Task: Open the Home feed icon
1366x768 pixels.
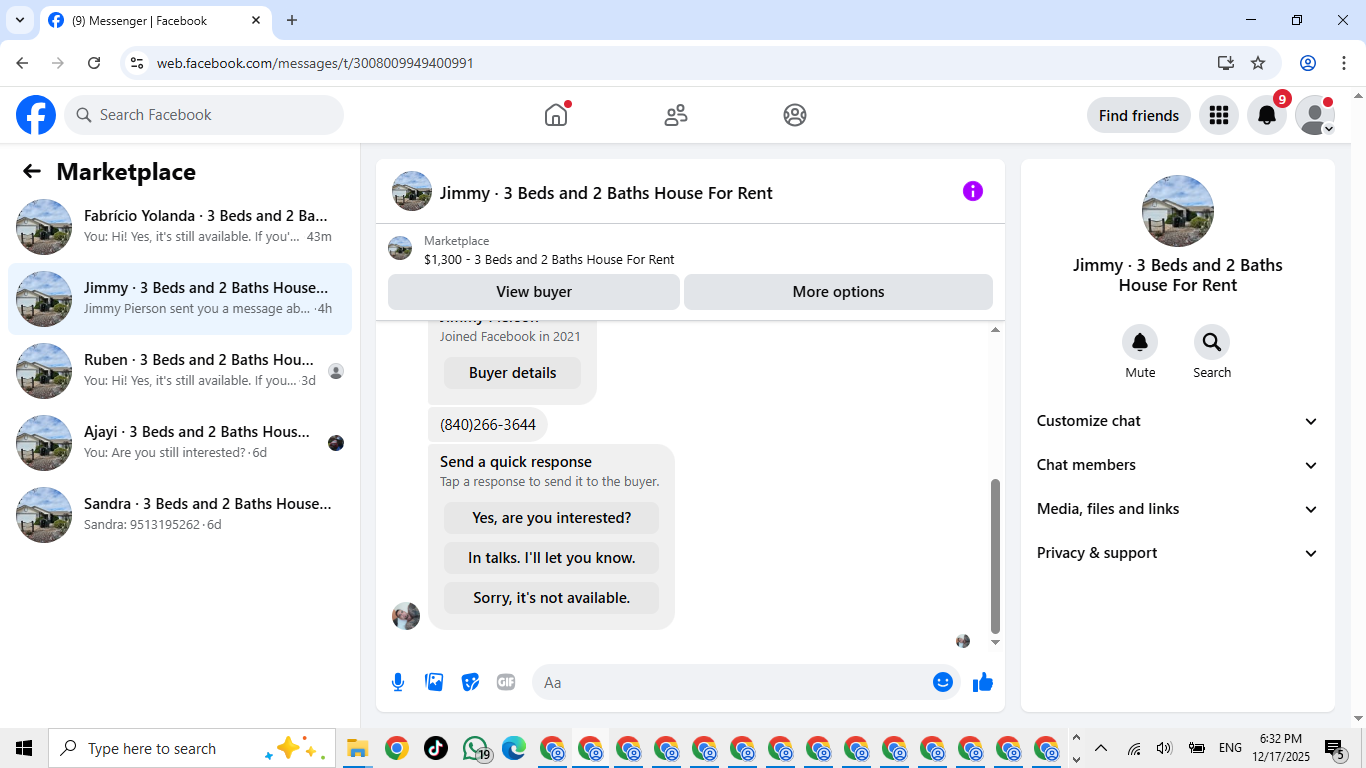Action: click(x=556, y=115)
